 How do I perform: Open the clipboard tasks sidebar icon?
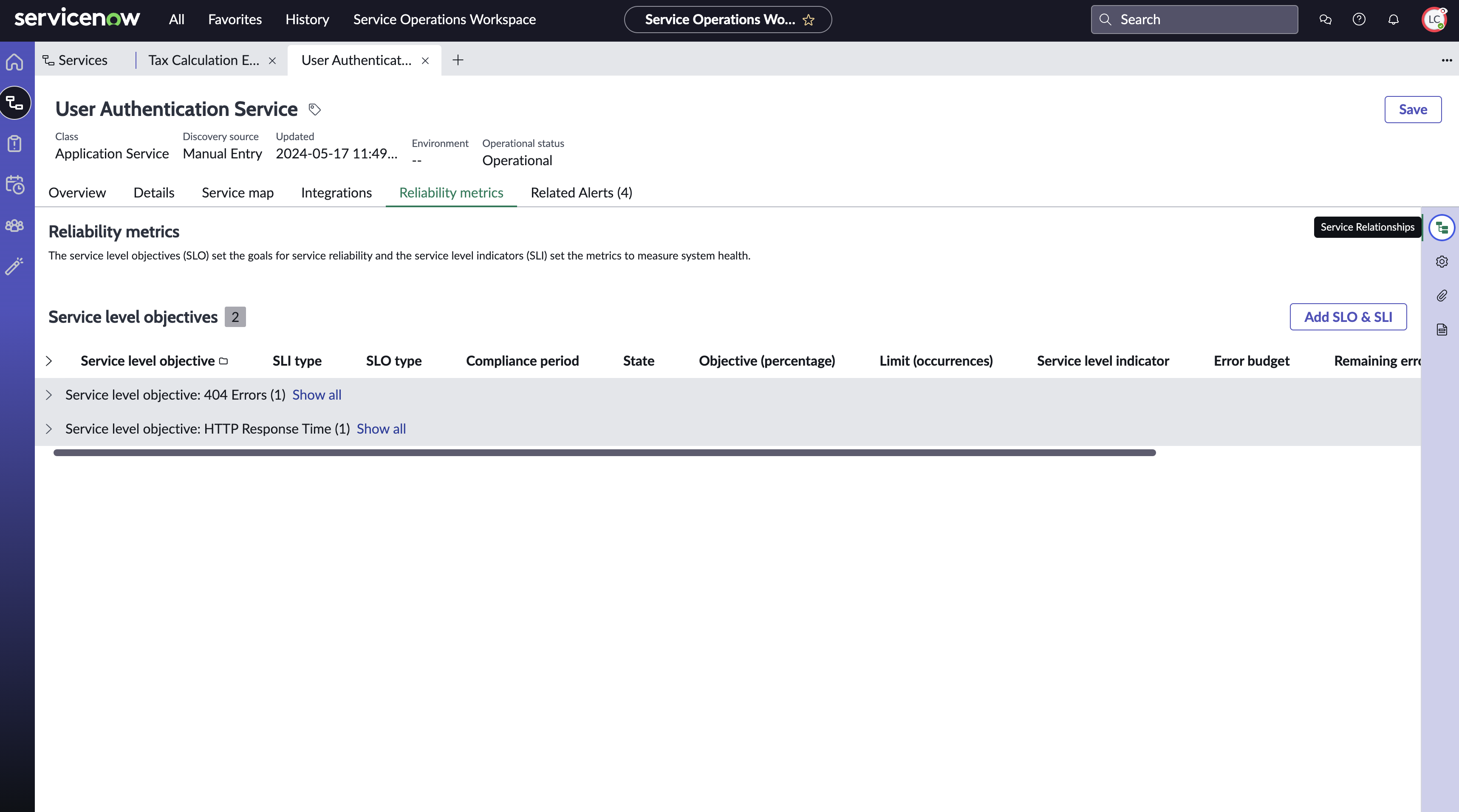coord(15,143)
